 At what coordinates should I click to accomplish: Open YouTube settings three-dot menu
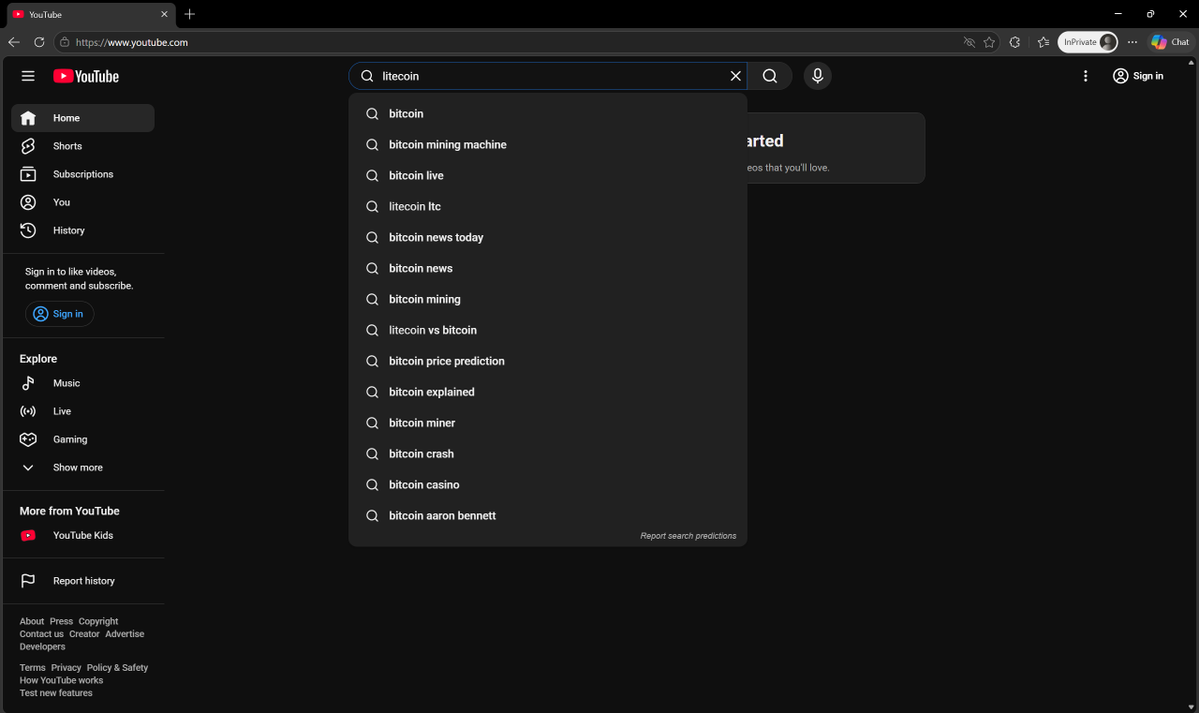[x=1085, y=76]
